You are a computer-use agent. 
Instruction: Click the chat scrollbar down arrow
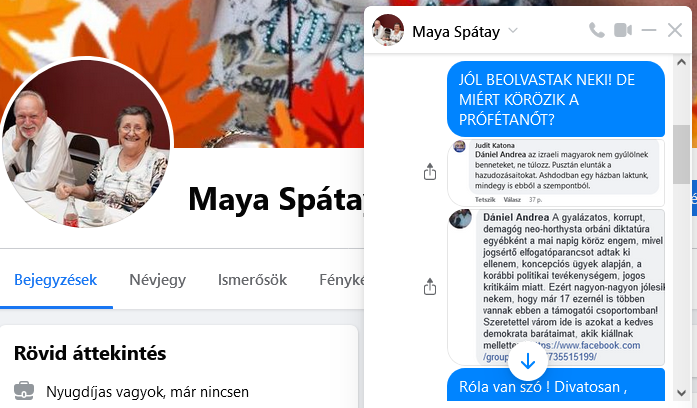681,393
